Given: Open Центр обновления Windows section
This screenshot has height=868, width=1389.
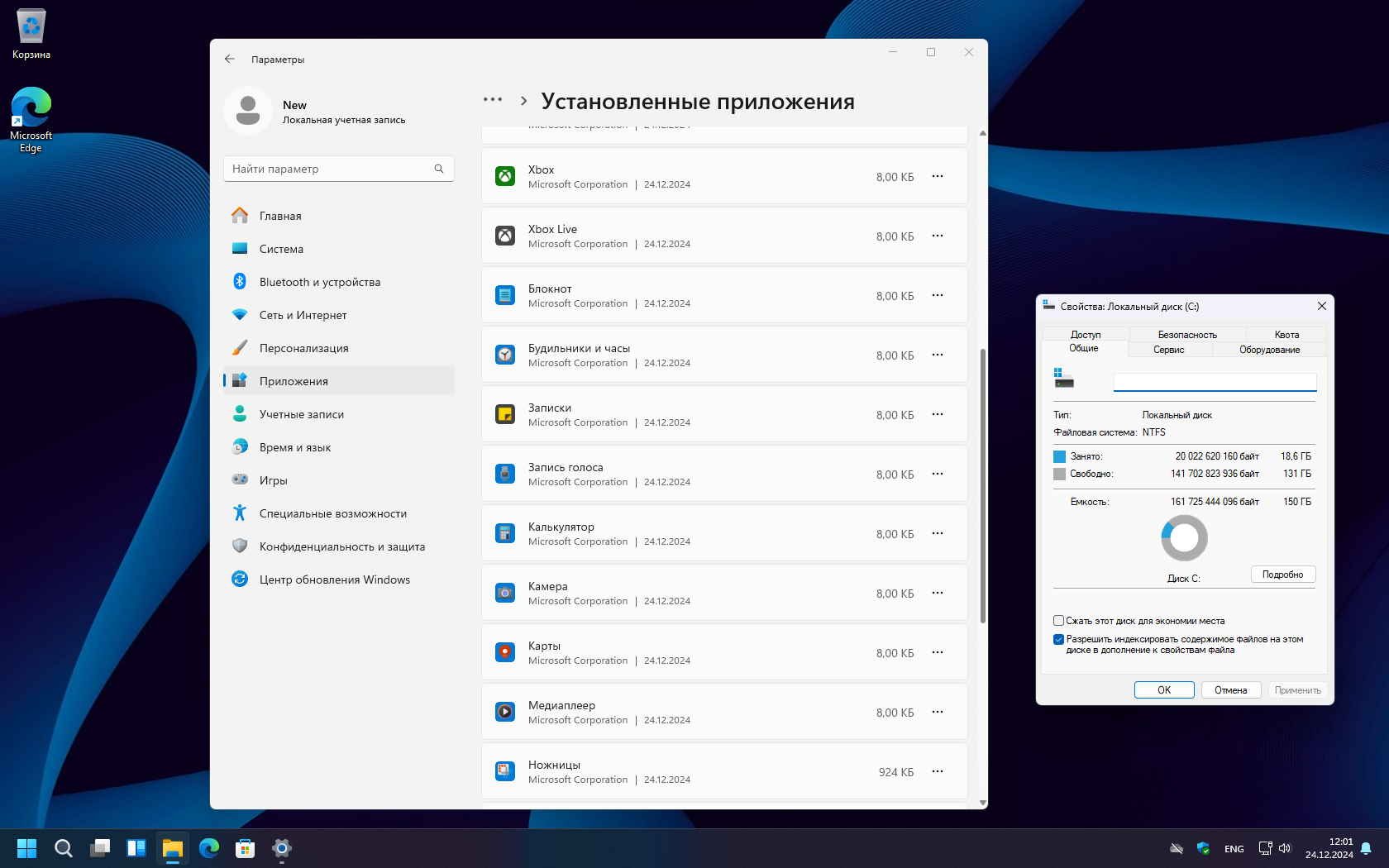Looking at the screenshot, I should [x=334, y=579].
